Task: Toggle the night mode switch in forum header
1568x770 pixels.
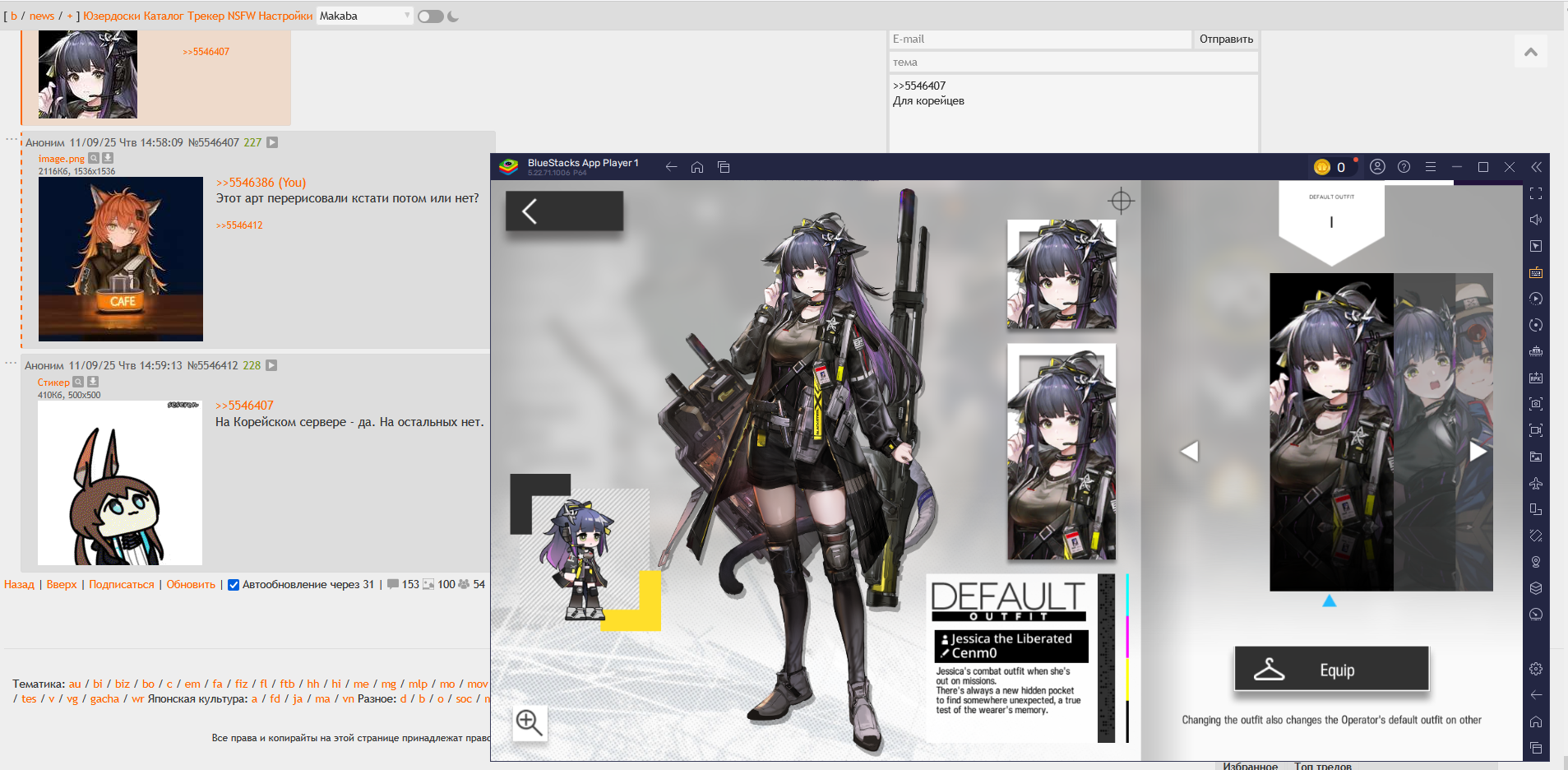Action: pyautogui.click(x=430, y=16)
